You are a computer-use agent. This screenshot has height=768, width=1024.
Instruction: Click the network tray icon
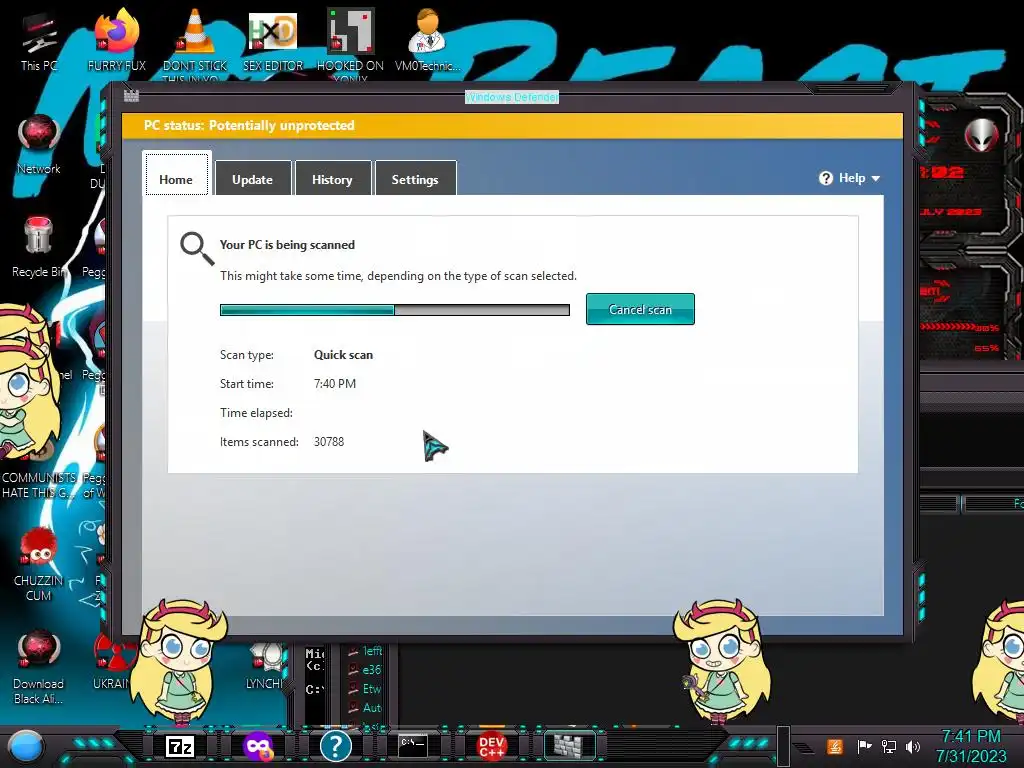(888, 746)
